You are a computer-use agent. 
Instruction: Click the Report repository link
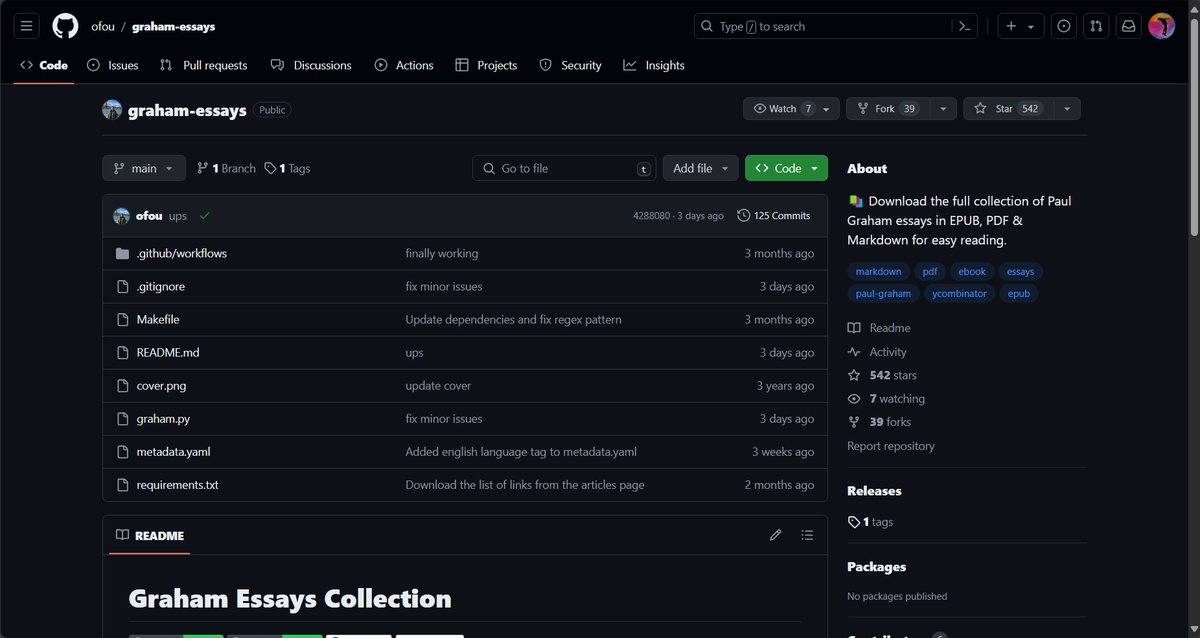coord(891,446)
